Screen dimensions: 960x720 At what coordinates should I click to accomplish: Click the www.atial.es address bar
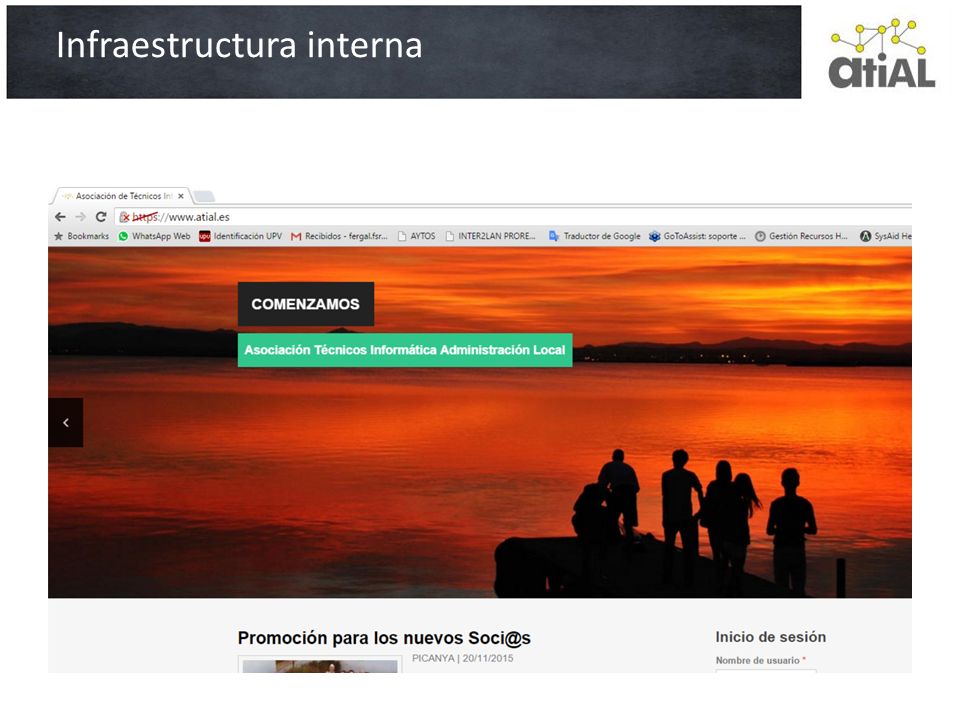click(512, 217)
